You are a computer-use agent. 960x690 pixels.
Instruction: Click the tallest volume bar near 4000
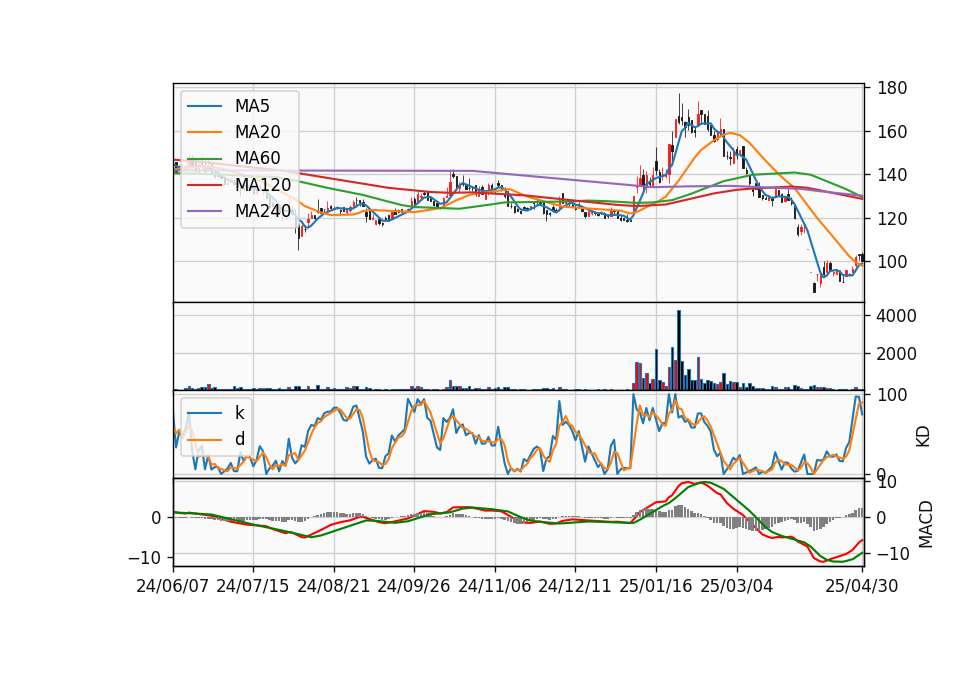point(678,350)
